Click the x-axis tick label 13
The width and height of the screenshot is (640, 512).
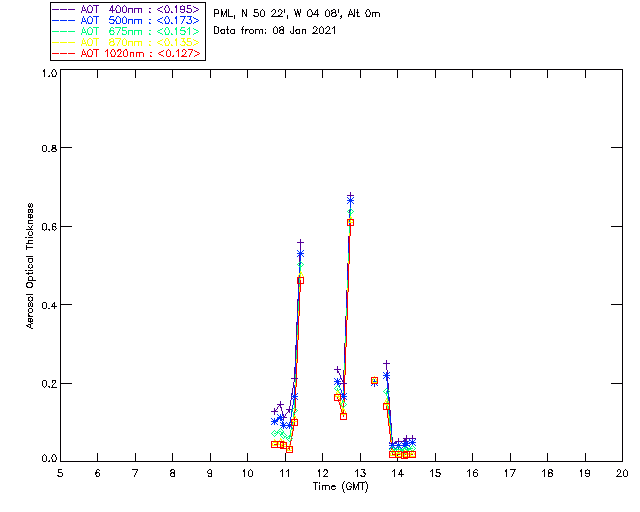[x=360, y=473]
